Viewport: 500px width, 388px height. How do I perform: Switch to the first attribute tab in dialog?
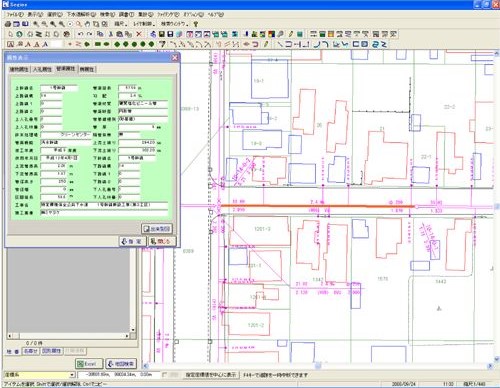[x=19, y=69]
